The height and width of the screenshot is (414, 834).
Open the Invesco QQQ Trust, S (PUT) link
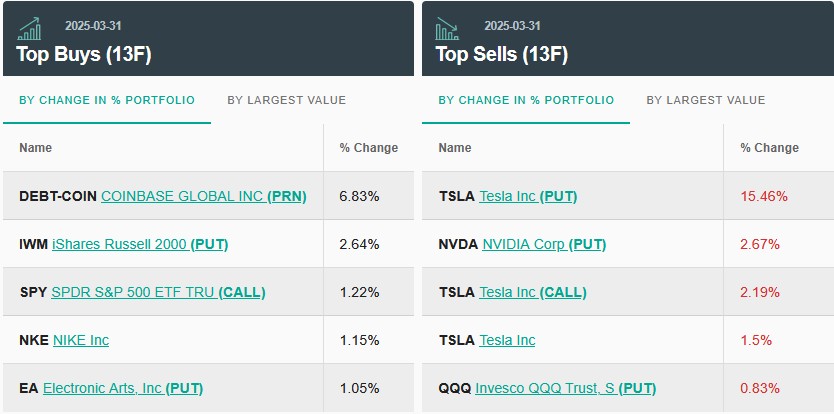(565, 388)
